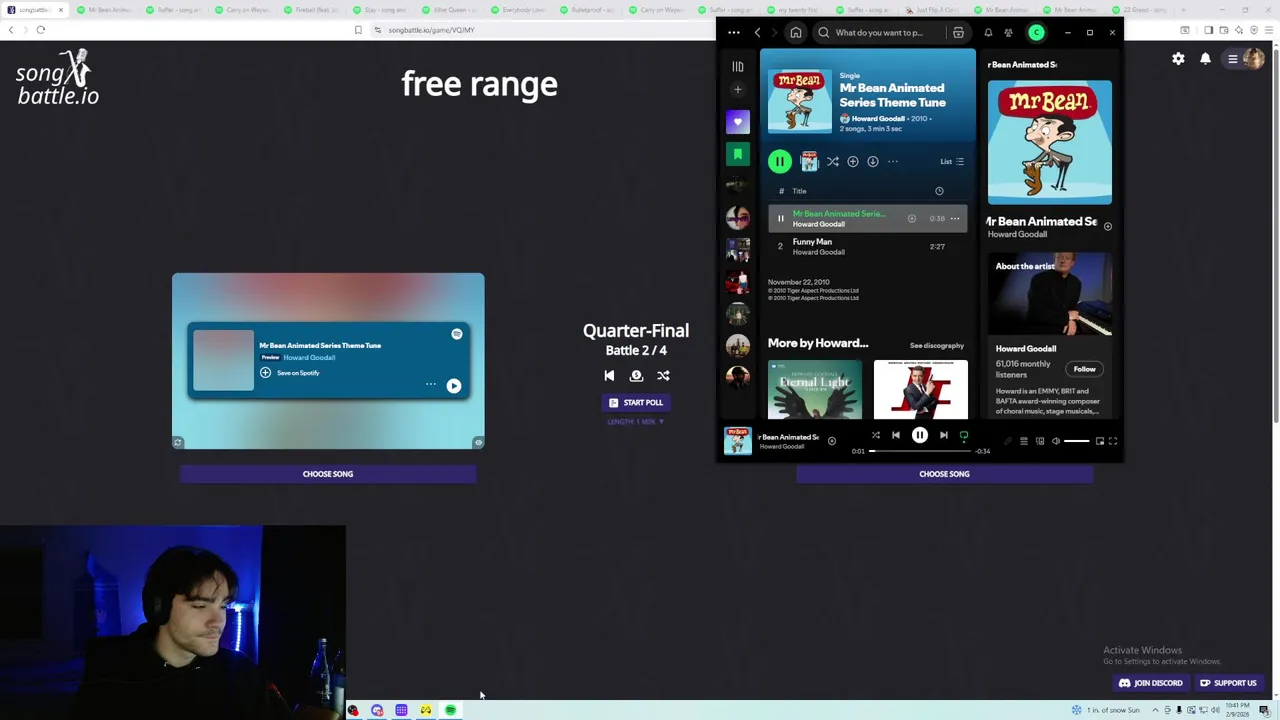Add the current song to Liked Songs in the player bar
The image size is (1280, 720).
coord(831,441)
